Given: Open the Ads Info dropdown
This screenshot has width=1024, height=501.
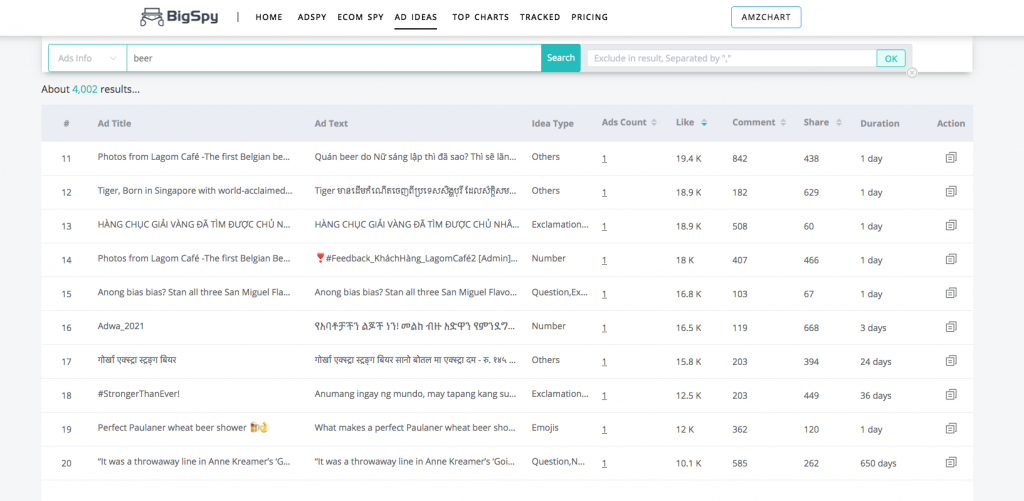Looking at the screenshot, I should tap(88, 58).
